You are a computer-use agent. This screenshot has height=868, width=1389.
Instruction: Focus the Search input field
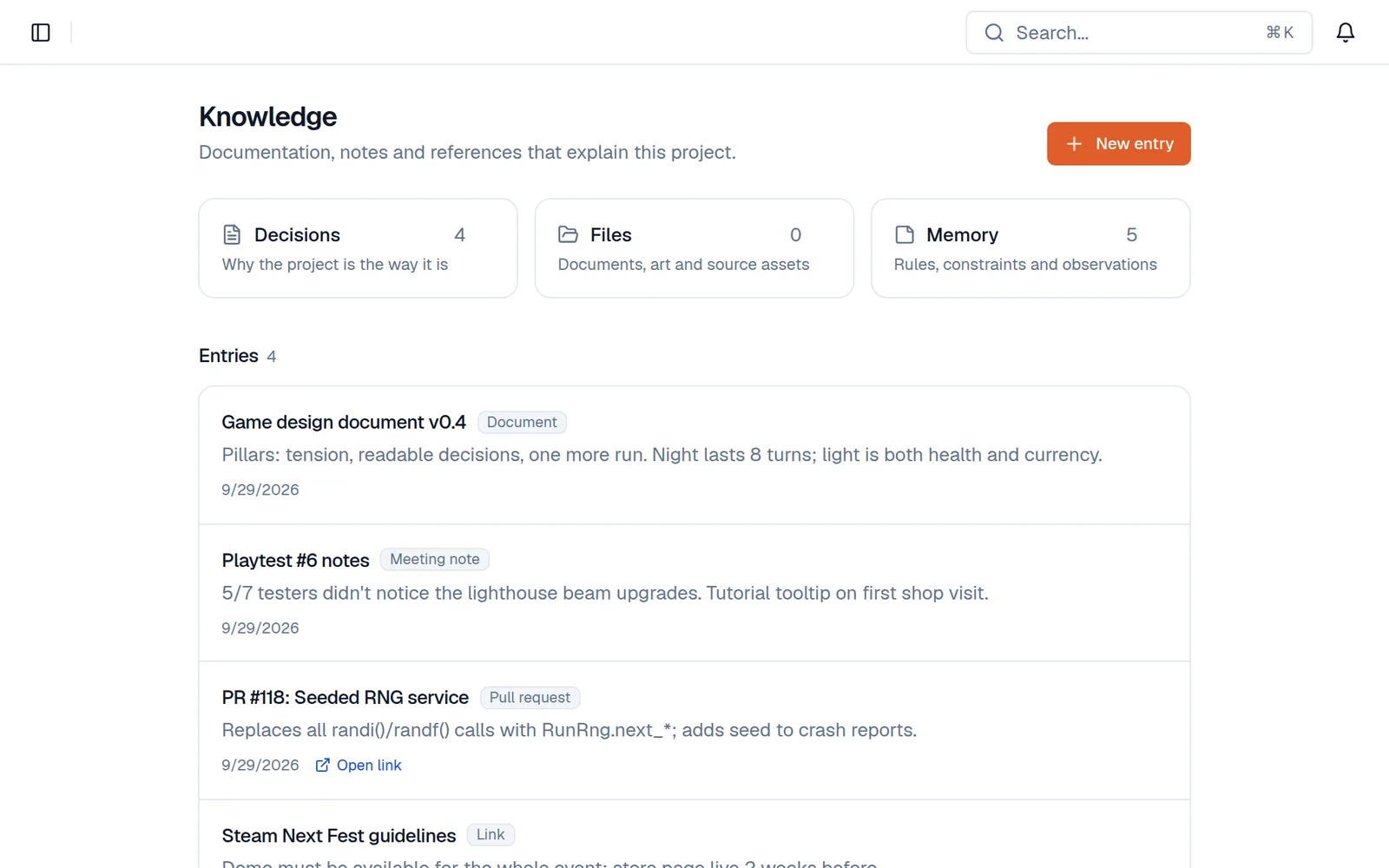[x=1138, y=33]
